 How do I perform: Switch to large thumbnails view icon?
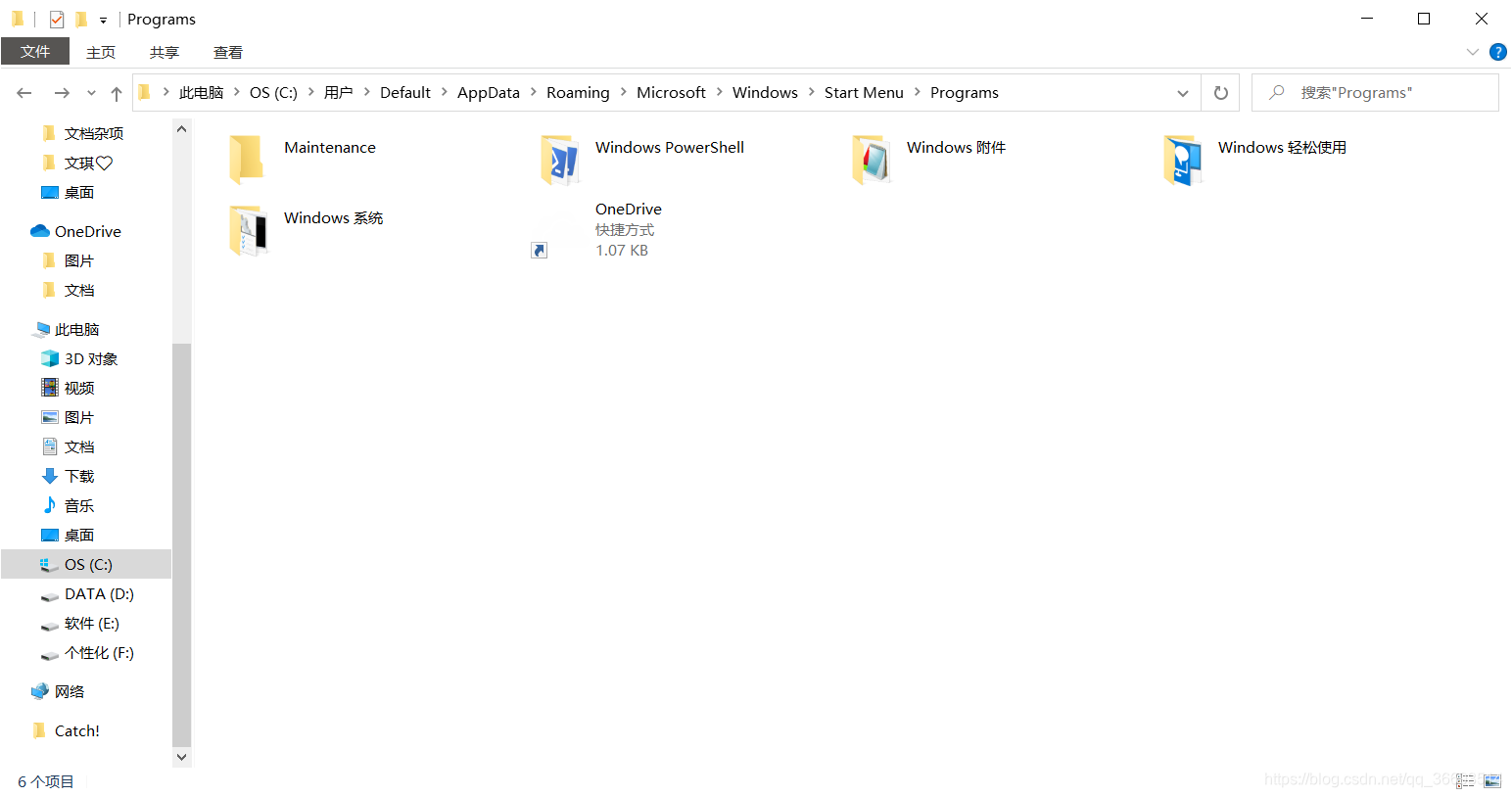point(1492,780)
